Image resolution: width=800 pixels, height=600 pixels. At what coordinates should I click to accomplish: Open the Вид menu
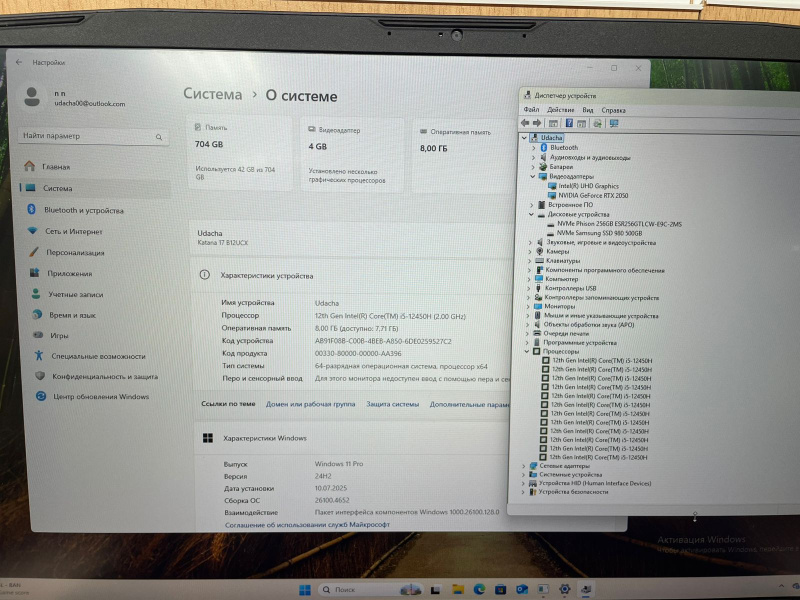(x=588, y=110)
